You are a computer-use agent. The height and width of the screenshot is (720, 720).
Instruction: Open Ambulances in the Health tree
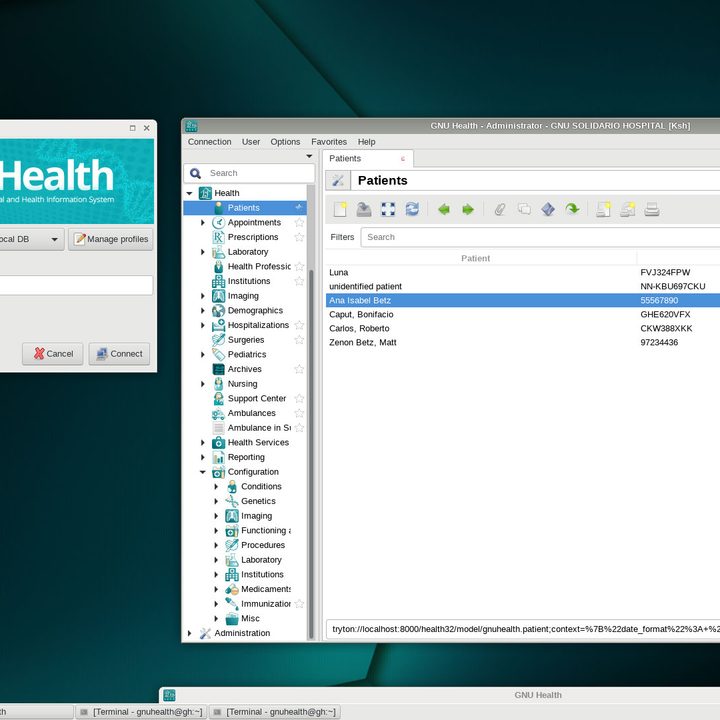(x=251, y=413)
